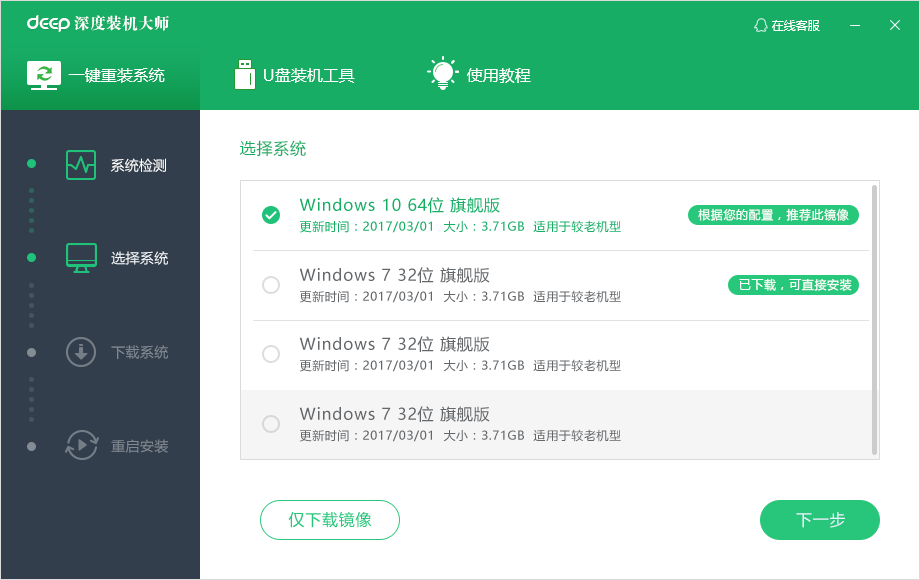The width and height of the screenshot is (920, 580).
Task: Click the 选择系统 monitor step icon
Action: tap(80, 258)
